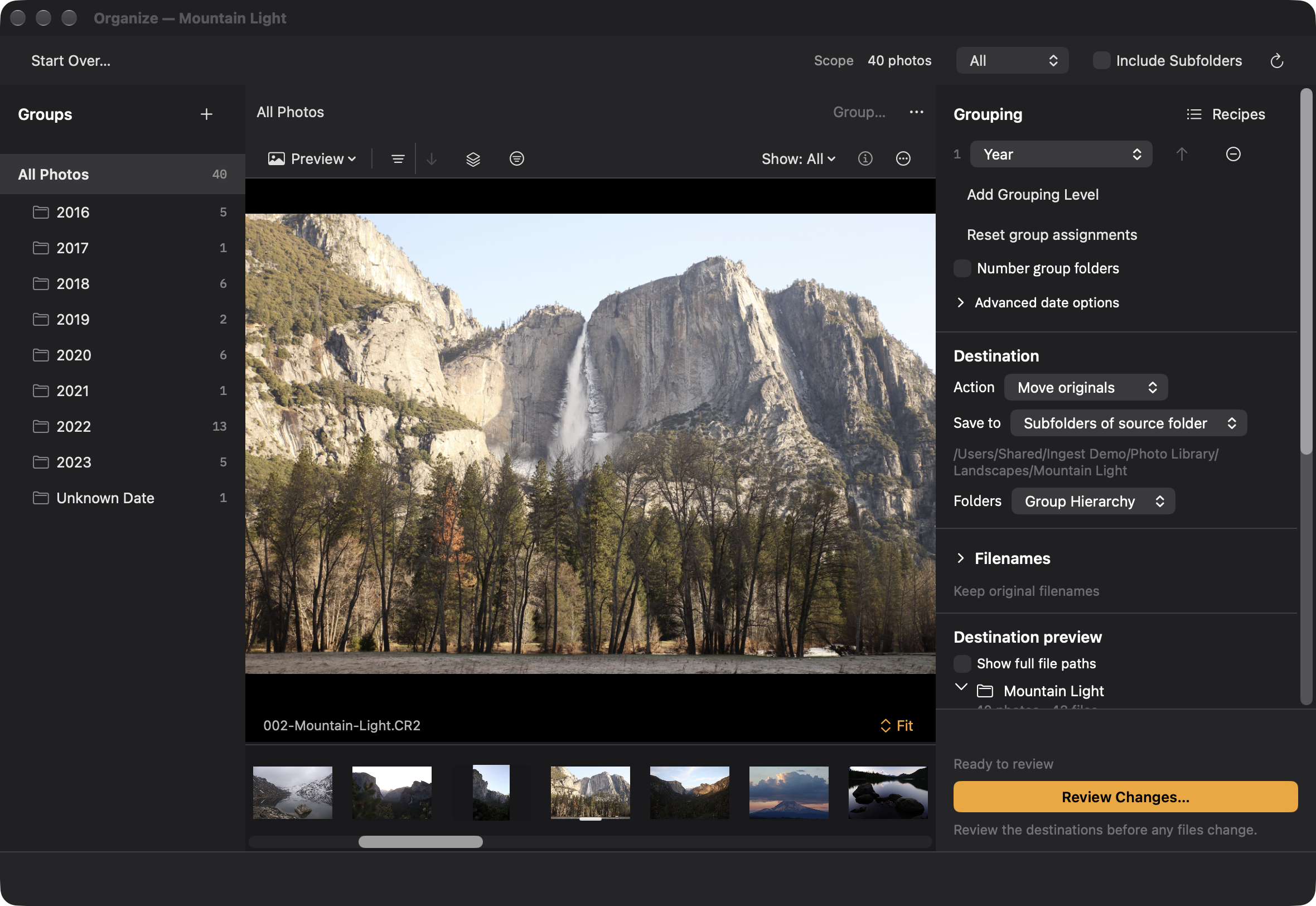Collapse the Mountain Light destination tree
Image resolution: width=1316 pixels, height=906 pixels.
click(961, 687)
